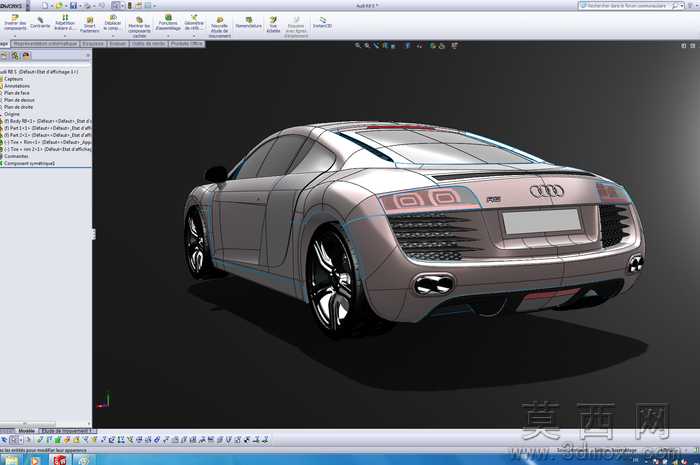Select Plan de droite in tree
700x465 pixels.
pos(18,107)
